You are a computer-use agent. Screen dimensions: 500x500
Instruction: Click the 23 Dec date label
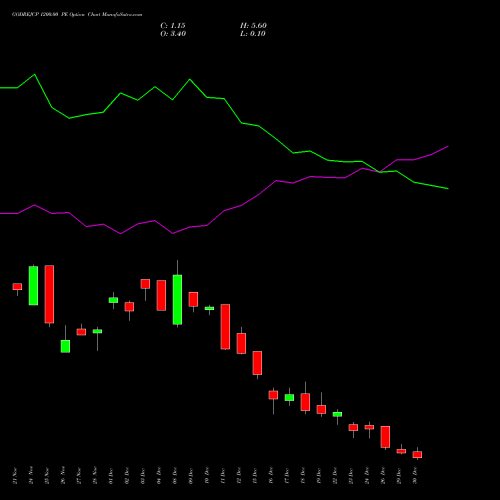point(351,476)
